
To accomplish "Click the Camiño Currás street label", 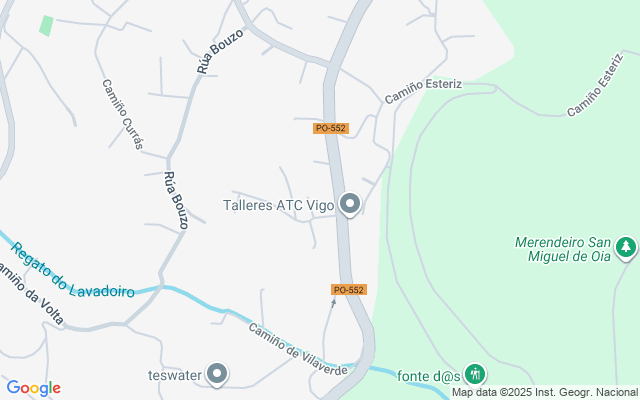I will [123, 114].
